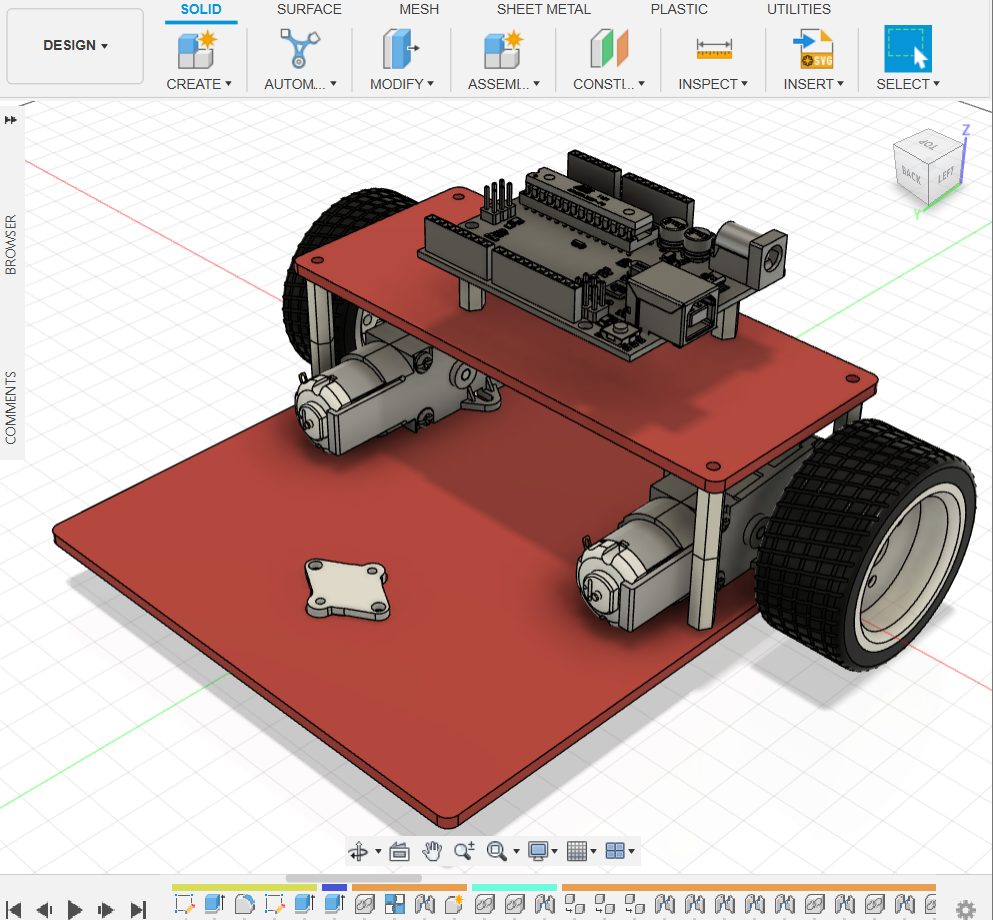Click the Insert SVG icon
The width and height of the screenshot is (993, 920).
pyautogui.click(x=812, y=49)
